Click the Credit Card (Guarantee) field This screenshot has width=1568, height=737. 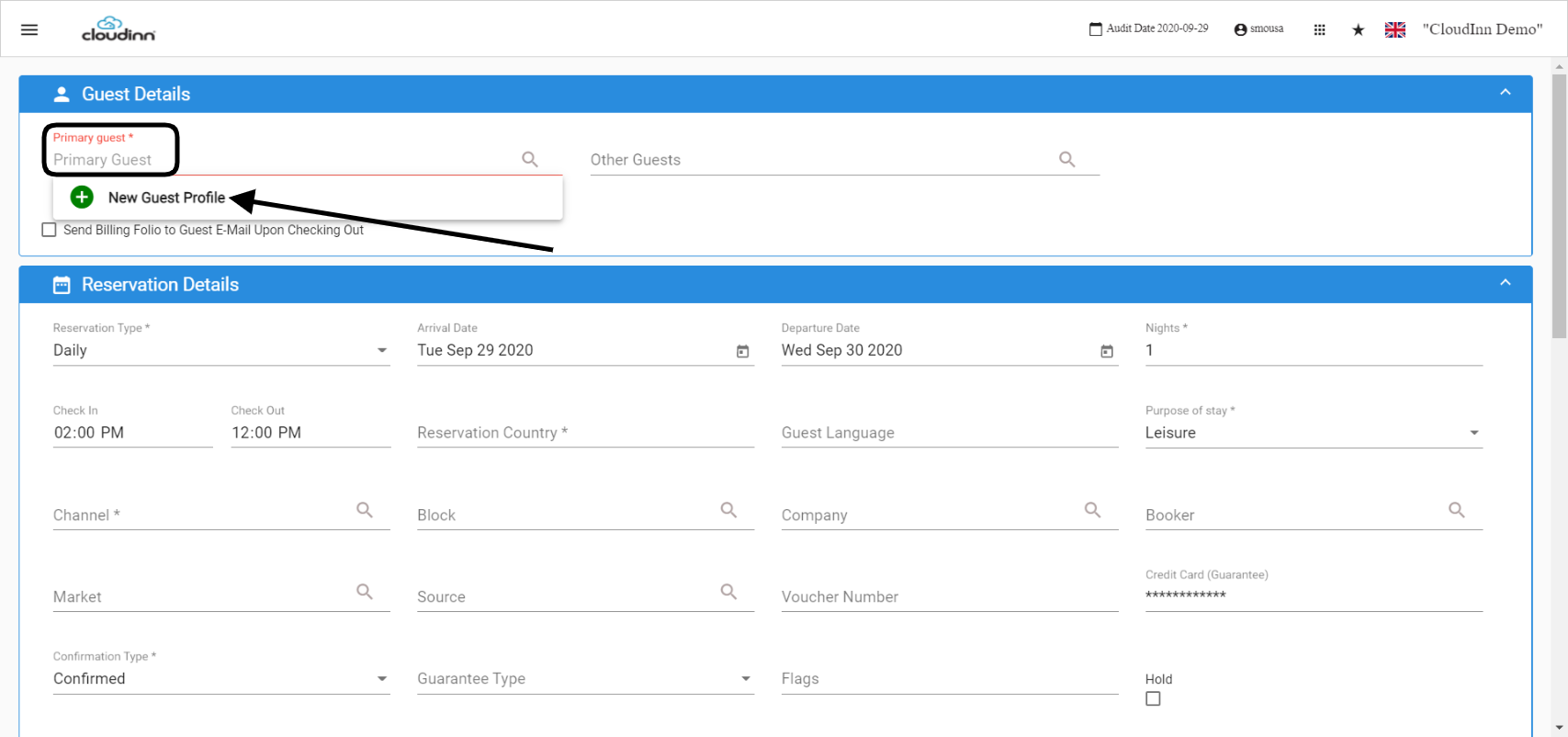click(1314, 595)
